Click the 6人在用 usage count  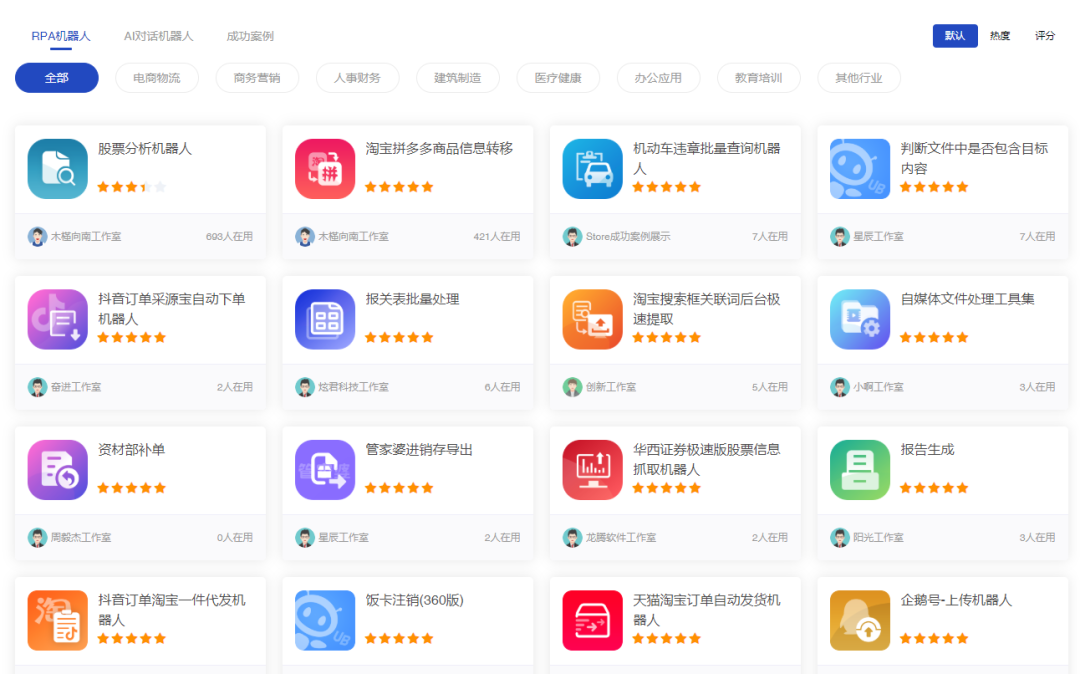[502, 387]
